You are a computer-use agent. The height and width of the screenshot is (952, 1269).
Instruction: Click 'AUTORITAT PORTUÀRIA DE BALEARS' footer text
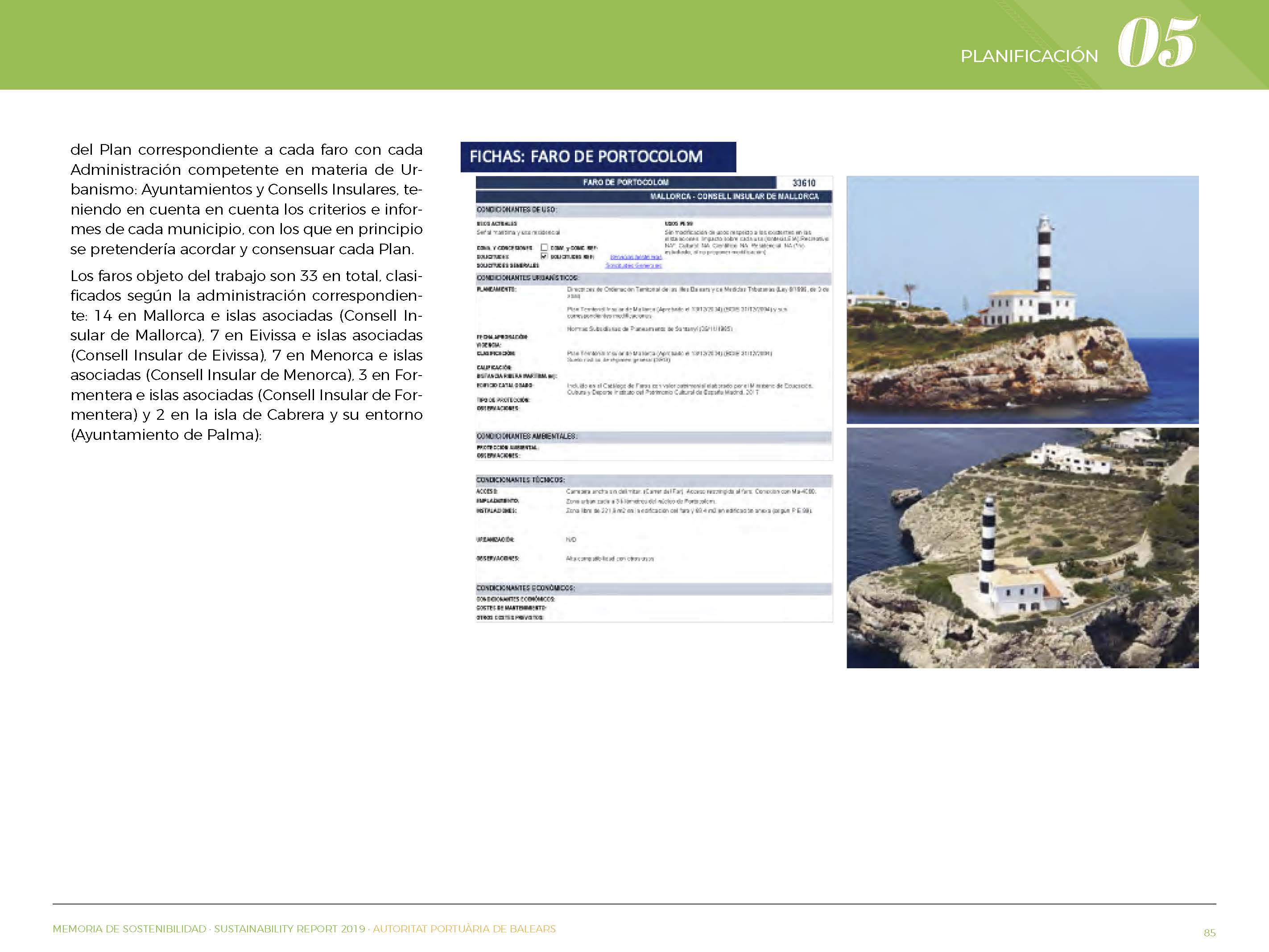pos(464,928)
